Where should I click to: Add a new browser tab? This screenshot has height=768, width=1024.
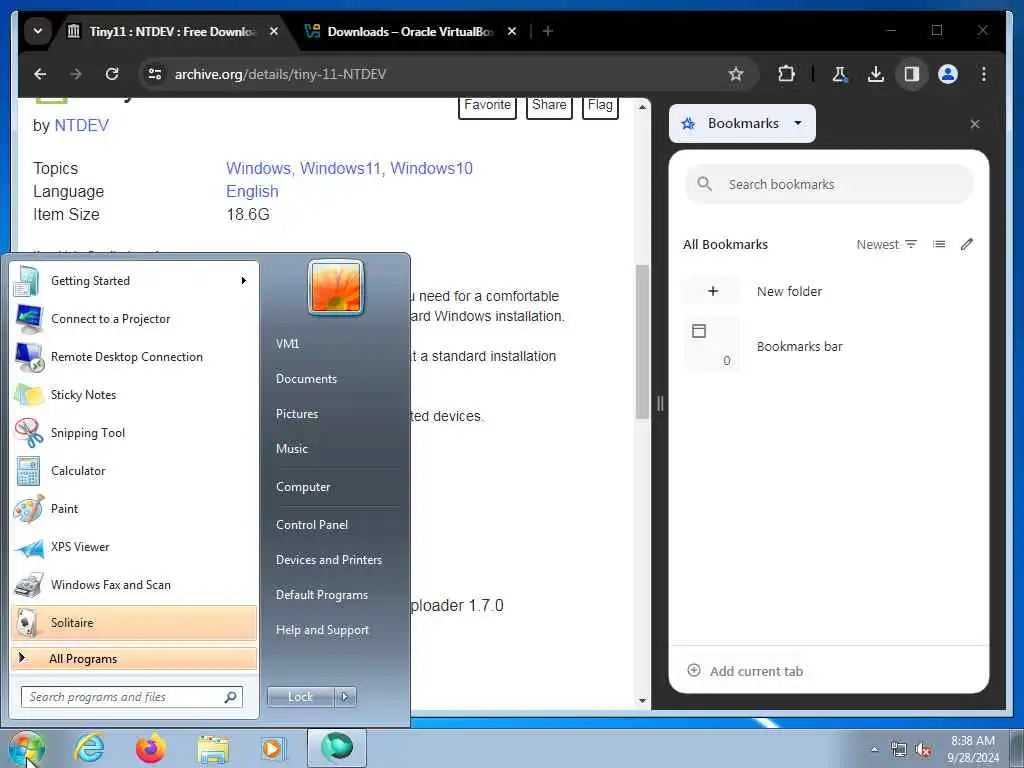(548, 31)
